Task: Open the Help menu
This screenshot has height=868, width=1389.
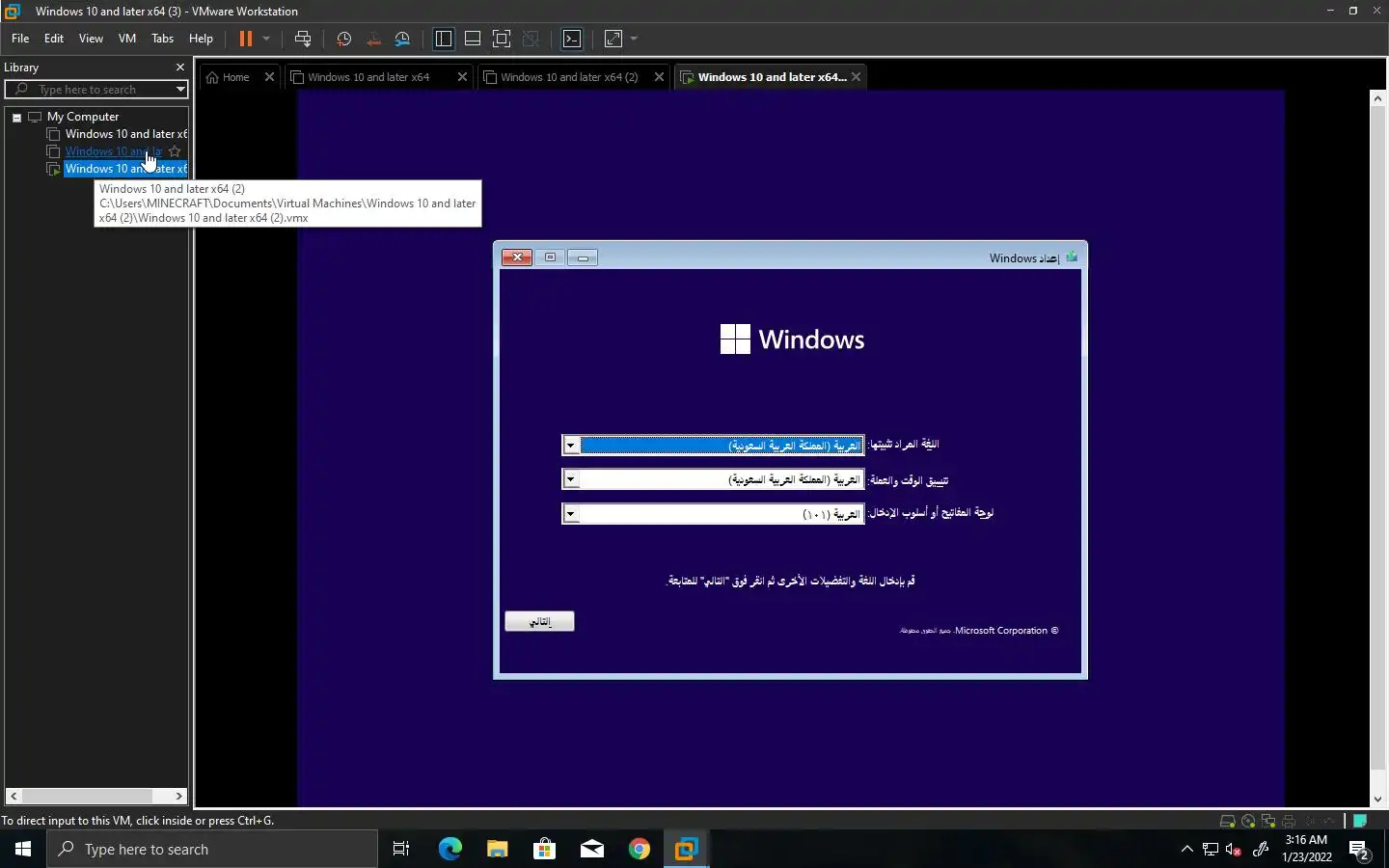Action: pos(201,39)
